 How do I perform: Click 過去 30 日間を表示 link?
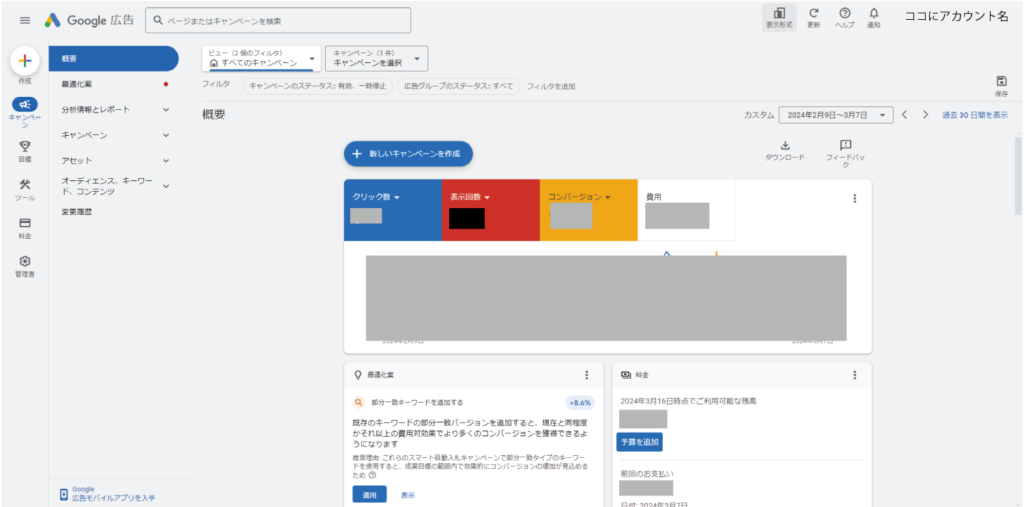[974, 115]
